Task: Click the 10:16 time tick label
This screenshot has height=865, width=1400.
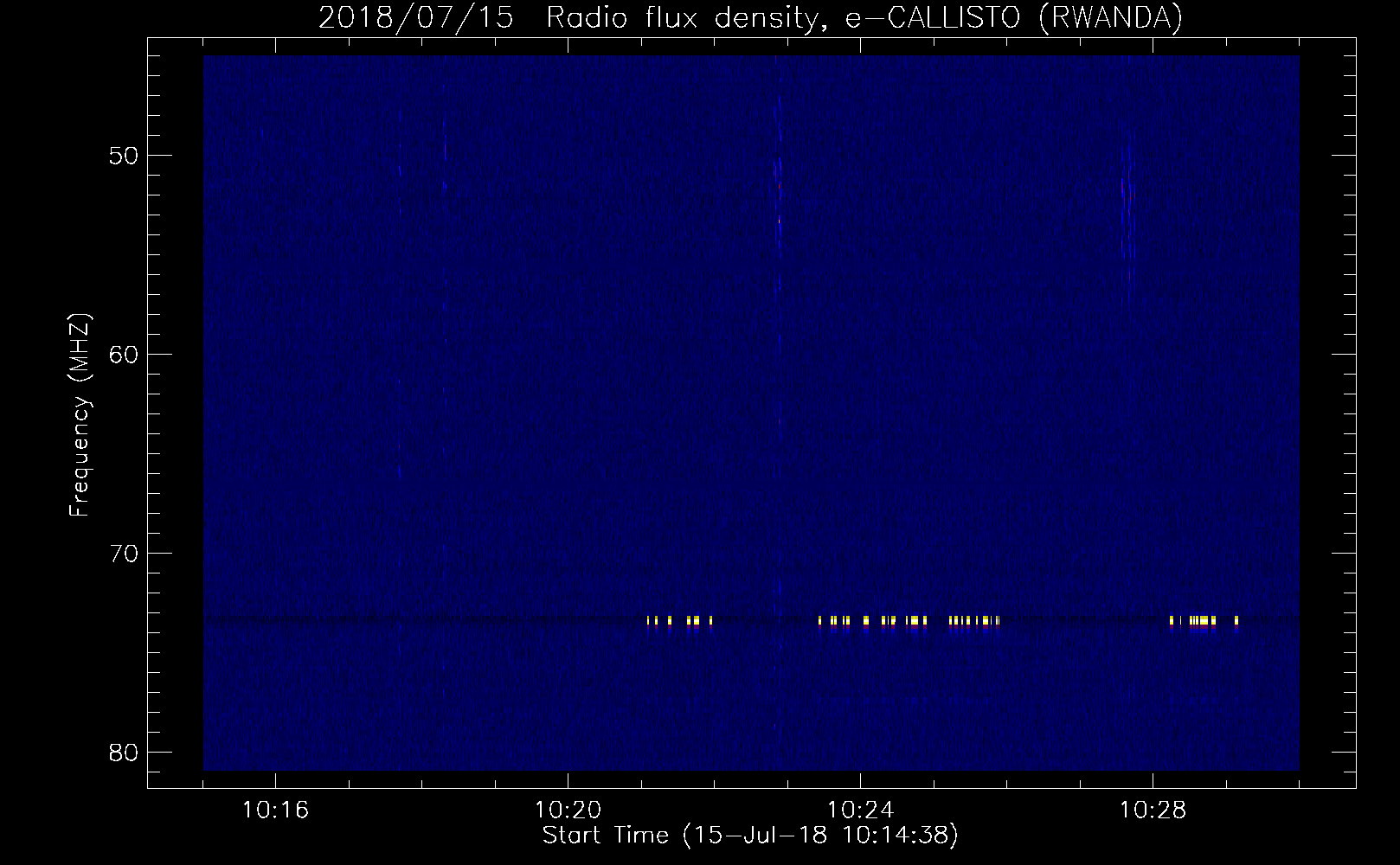Action: pyautogui.click(x=275, y=811)
